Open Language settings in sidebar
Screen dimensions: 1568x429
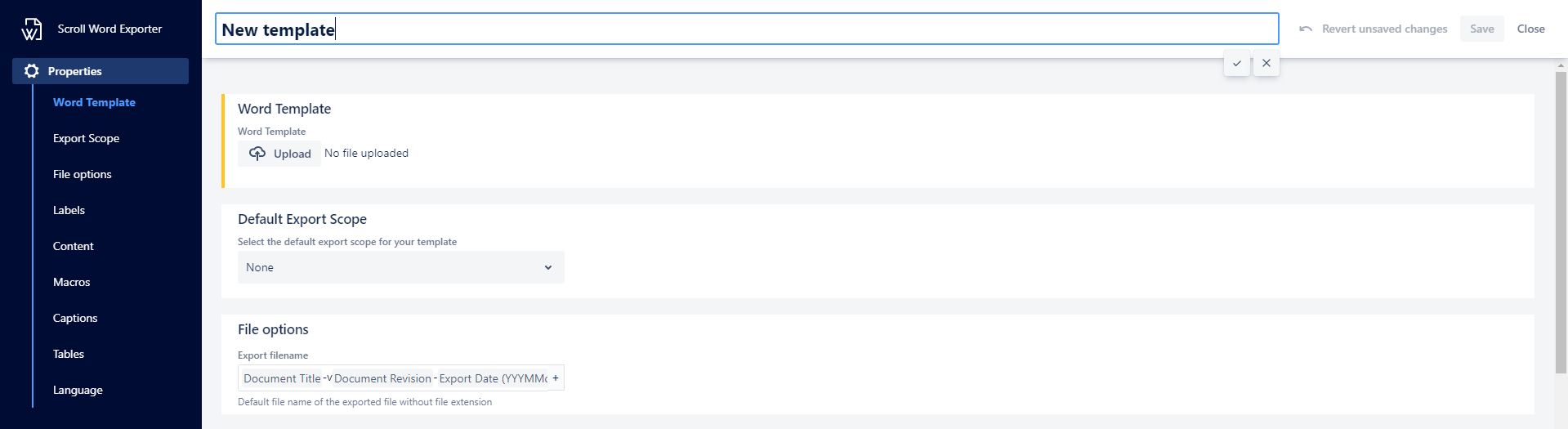tap(78, 390)
